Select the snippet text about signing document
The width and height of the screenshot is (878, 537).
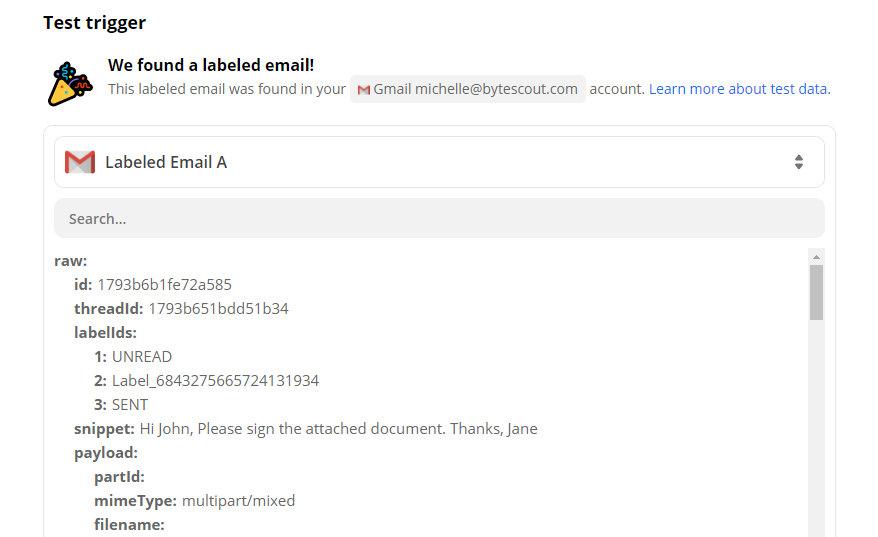(338, 429)
